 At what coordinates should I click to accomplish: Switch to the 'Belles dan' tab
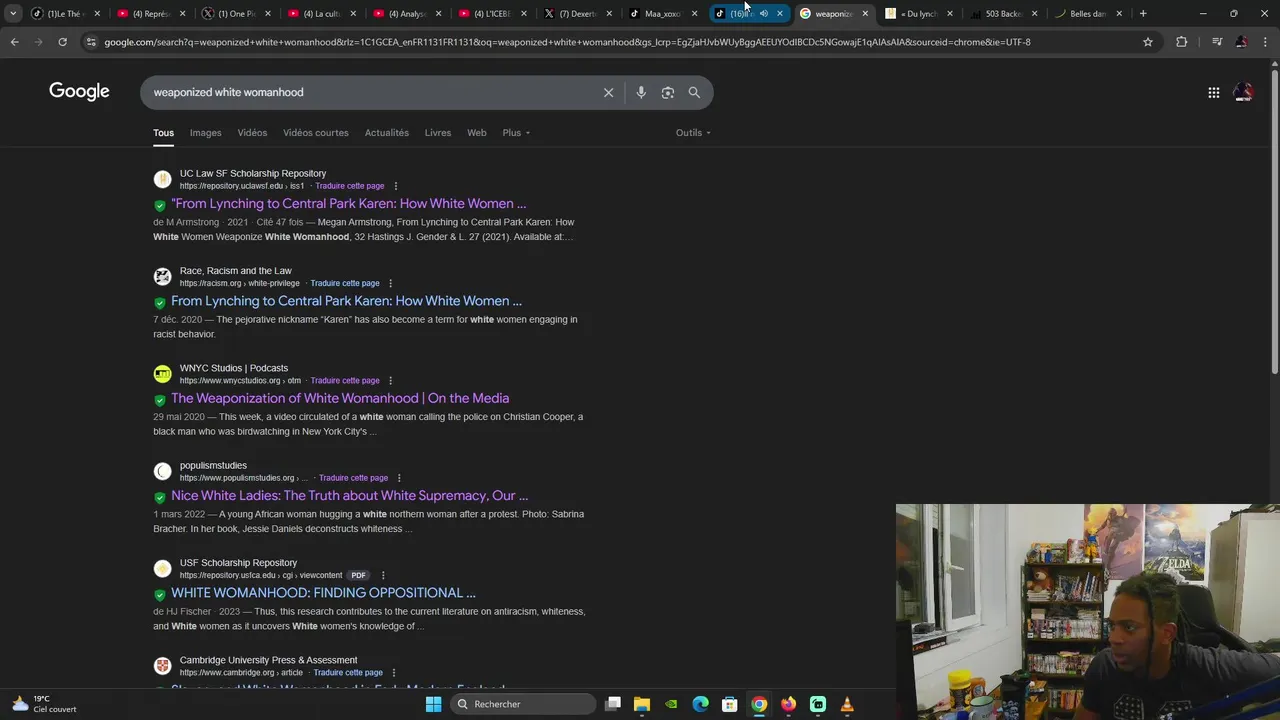click(x=1088, y=14)
